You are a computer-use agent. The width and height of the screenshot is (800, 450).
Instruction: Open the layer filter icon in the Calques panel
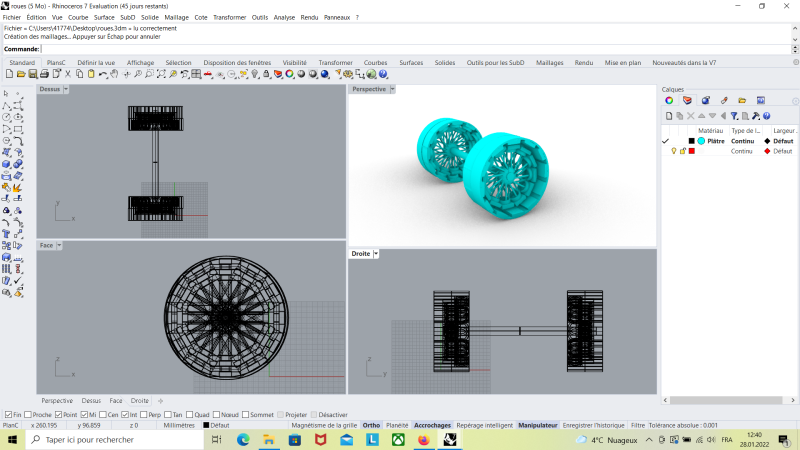[733, 116]
